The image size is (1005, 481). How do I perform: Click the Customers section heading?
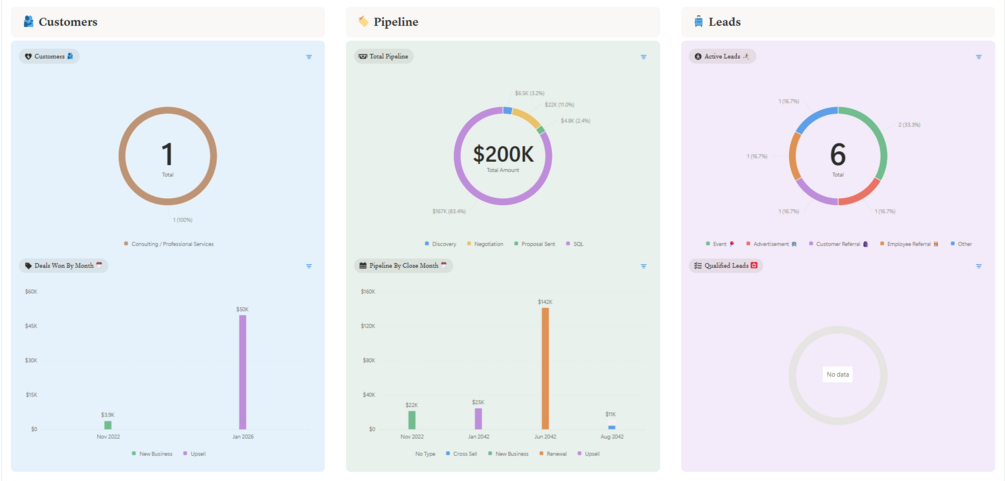coord(68,22)
